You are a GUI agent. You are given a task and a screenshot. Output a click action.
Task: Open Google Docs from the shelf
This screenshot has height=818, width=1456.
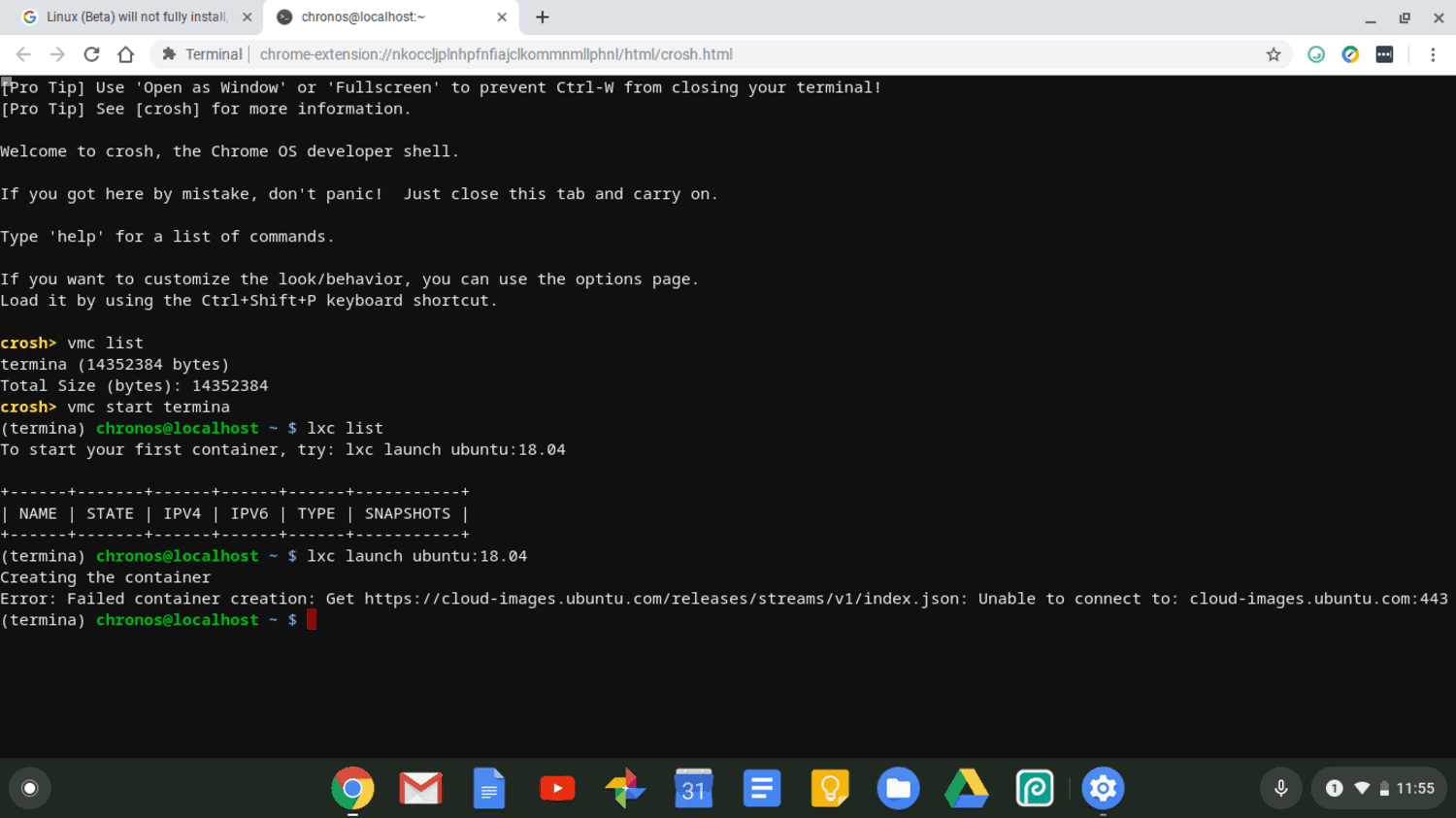pos(489,788)
